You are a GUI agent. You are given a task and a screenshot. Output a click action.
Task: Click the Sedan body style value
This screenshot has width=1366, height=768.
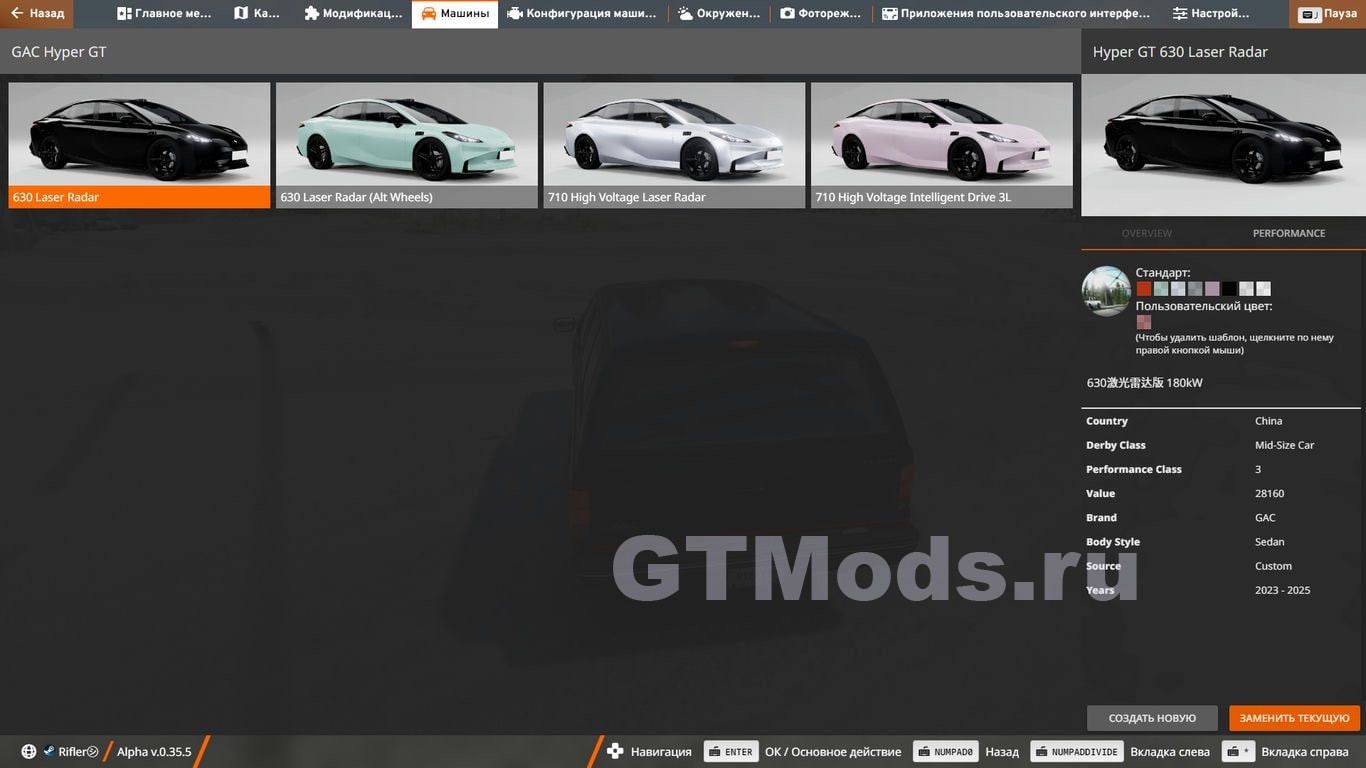coord(1270,541)
